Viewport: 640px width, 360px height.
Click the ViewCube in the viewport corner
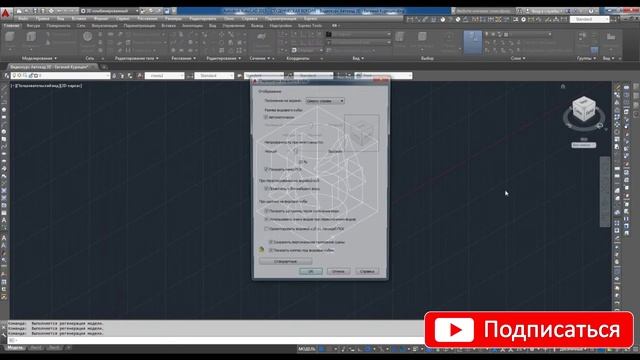584,109
